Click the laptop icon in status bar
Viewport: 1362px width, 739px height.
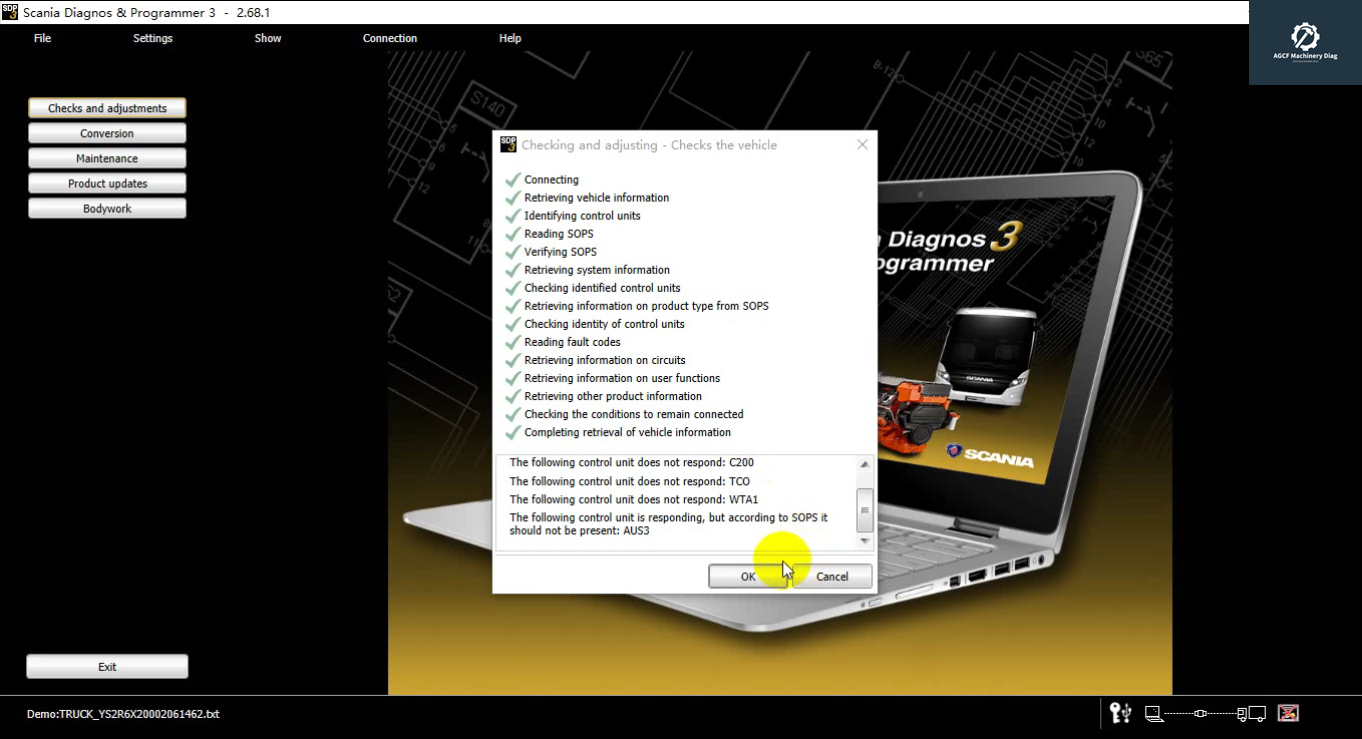click(x=1154, y=713)
